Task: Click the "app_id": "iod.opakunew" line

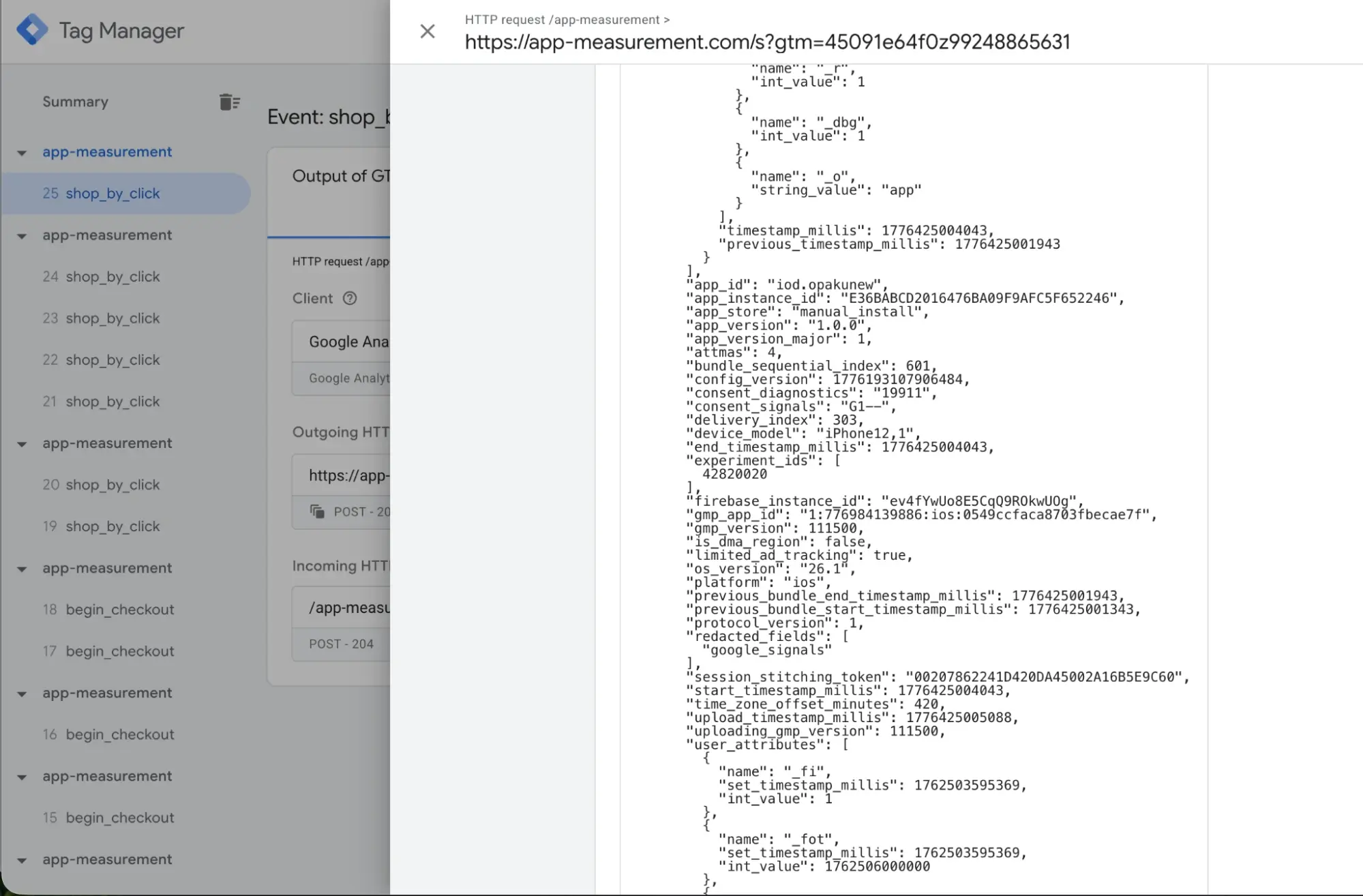Action: (x=787, y=284)
